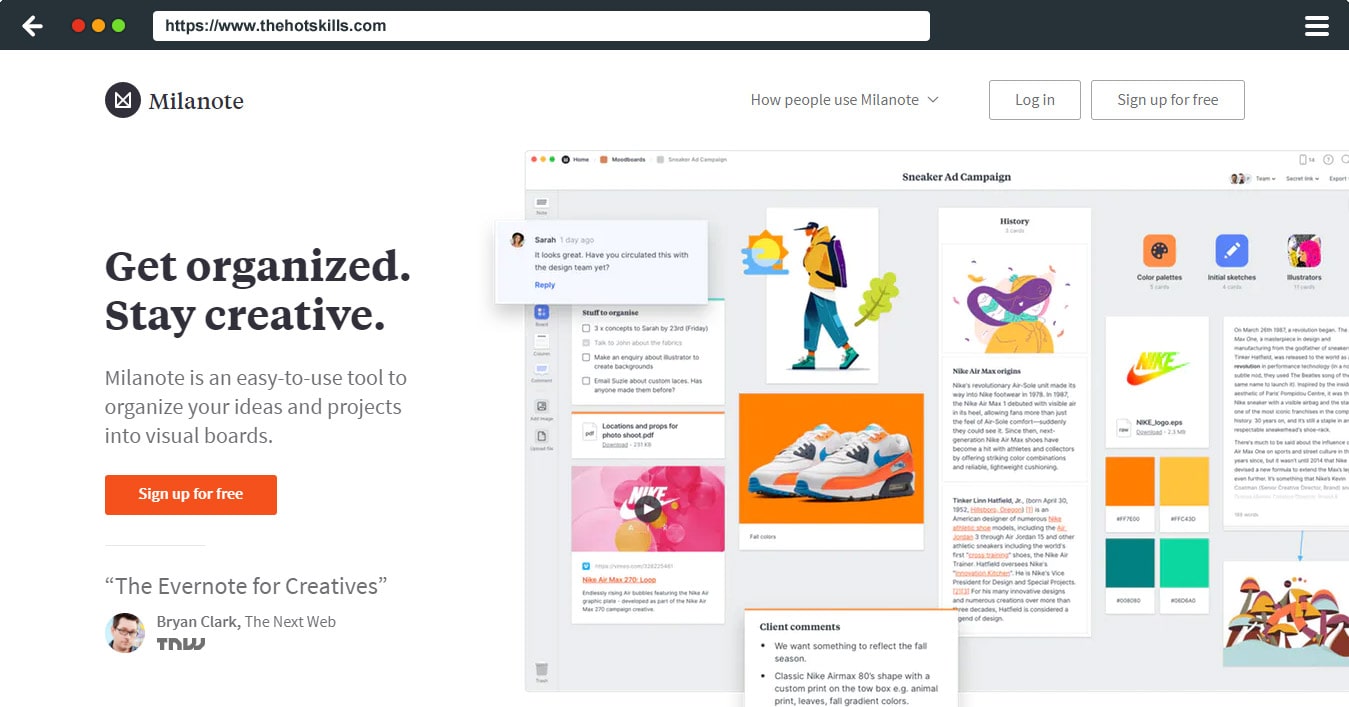Click Reply on Sarah's comment
The height and width of the screenshot is (707, 1349).
[545, 285]
